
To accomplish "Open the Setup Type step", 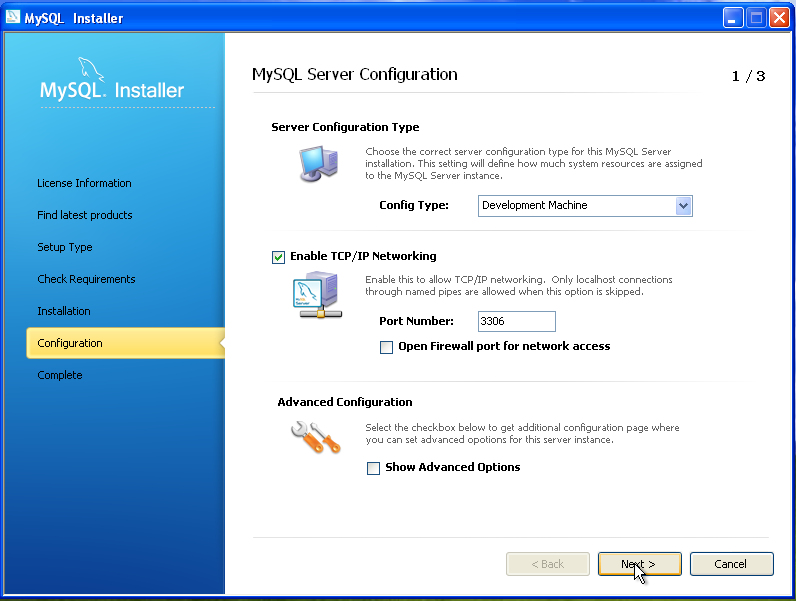I will pyautogui.click(x=65, y=247).
